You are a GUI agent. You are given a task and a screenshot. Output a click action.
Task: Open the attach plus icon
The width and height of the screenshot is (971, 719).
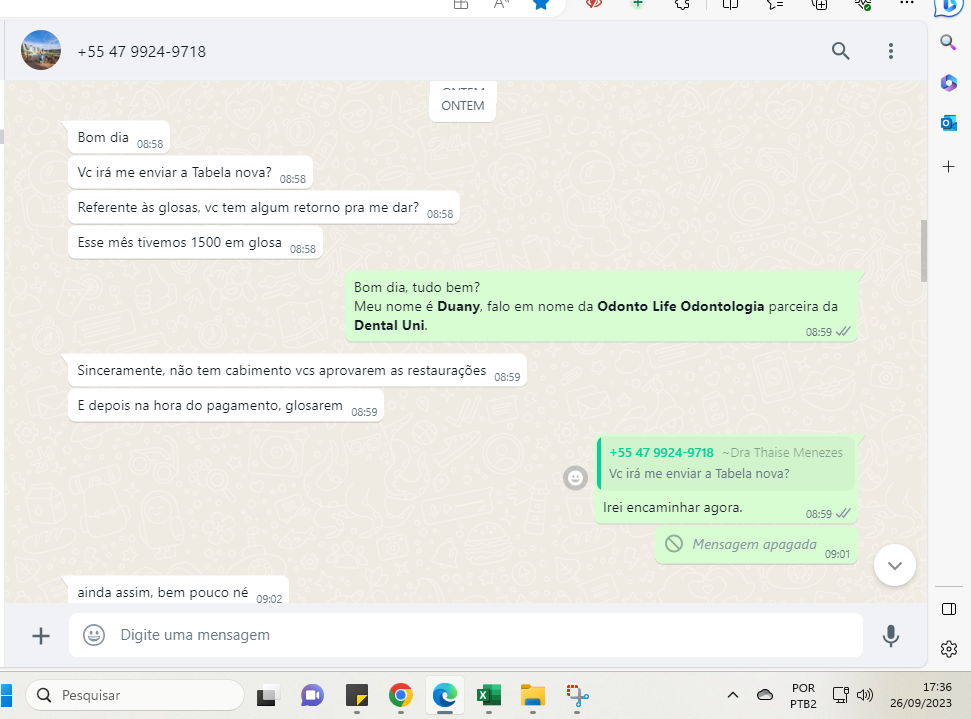pos(41,635)
